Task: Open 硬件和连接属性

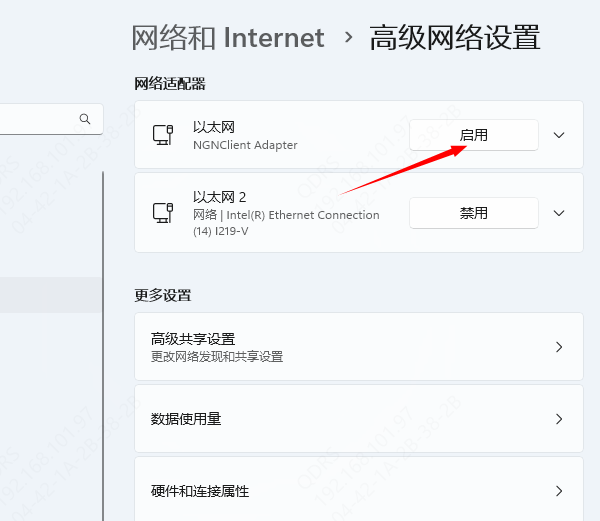Action: coord(359,489)
